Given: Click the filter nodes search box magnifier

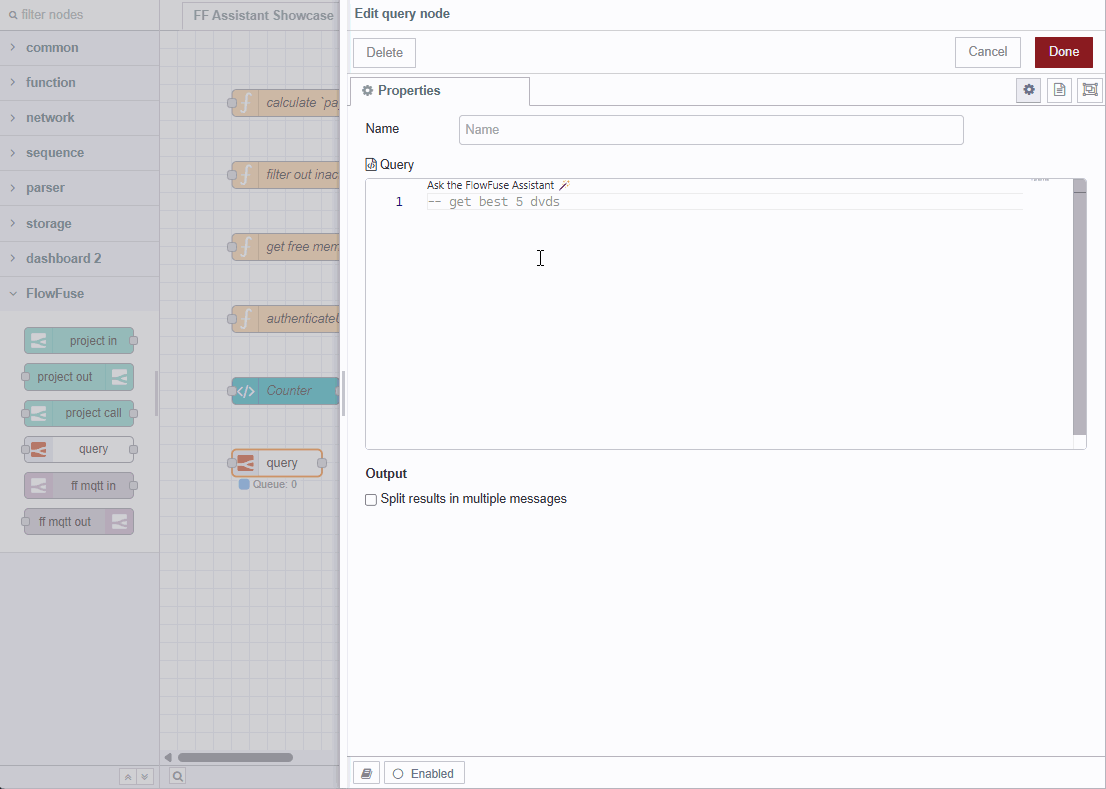Looking at the screenshot, I should tap(10, 15).
